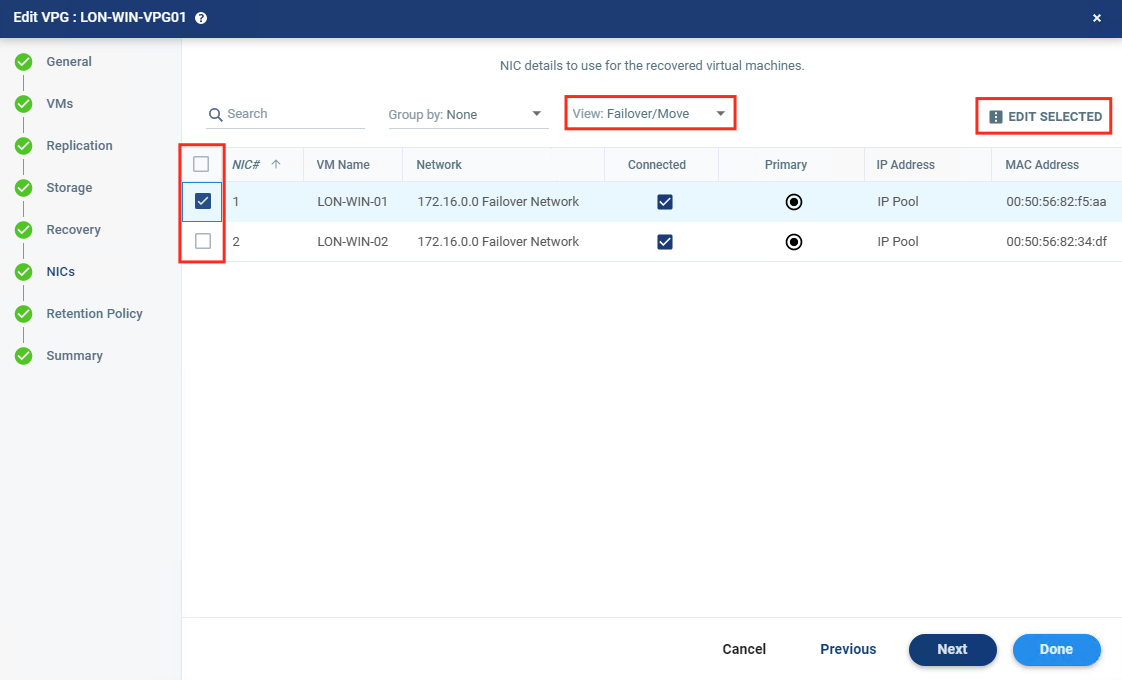Uncheck Connected for LON-WIN-02
The height and width of the screenshot is (680, 1122).
[665, 242]
